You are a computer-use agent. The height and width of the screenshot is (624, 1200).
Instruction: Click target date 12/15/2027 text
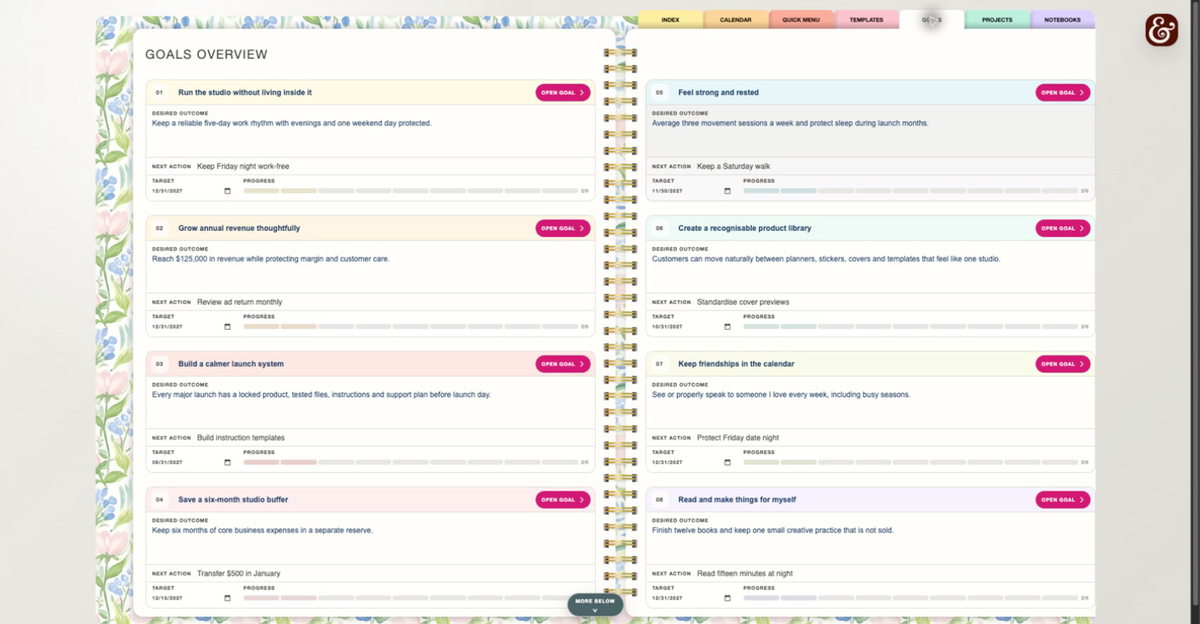tap(167, 598)
